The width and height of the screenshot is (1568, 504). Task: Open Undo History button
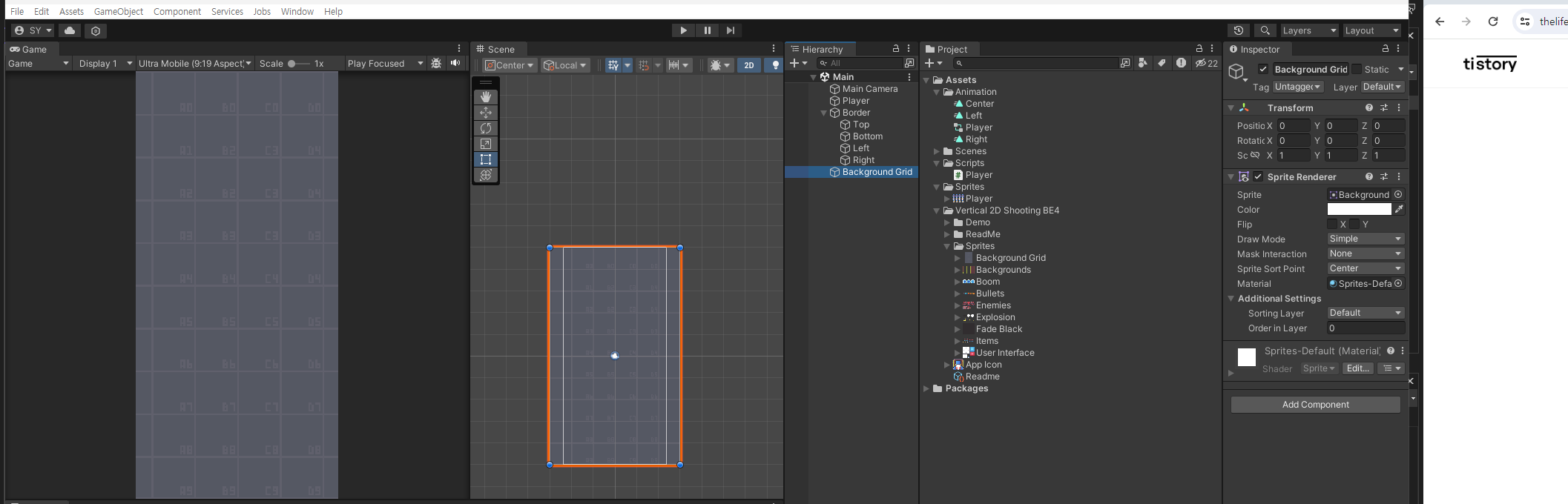[1239, 30]
